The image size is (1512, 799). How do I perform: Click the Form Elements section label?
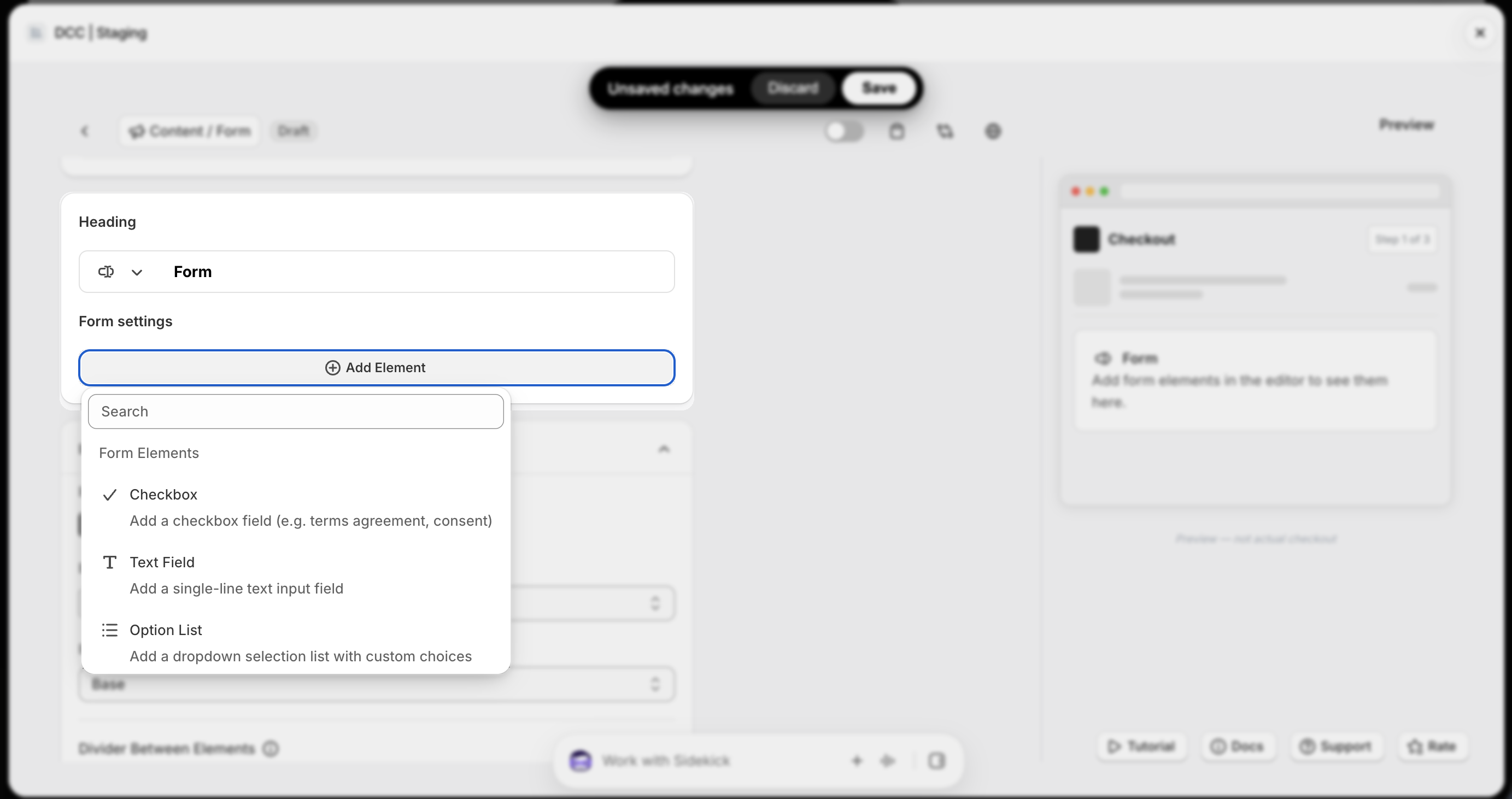149,453
